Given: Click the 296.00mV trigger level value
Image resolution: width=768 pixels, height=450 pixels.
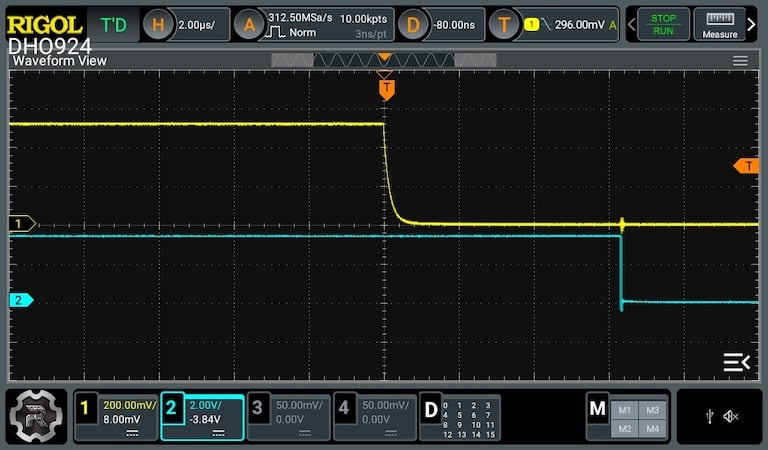Looking at the screenshot, I should [x=580, y=24].
